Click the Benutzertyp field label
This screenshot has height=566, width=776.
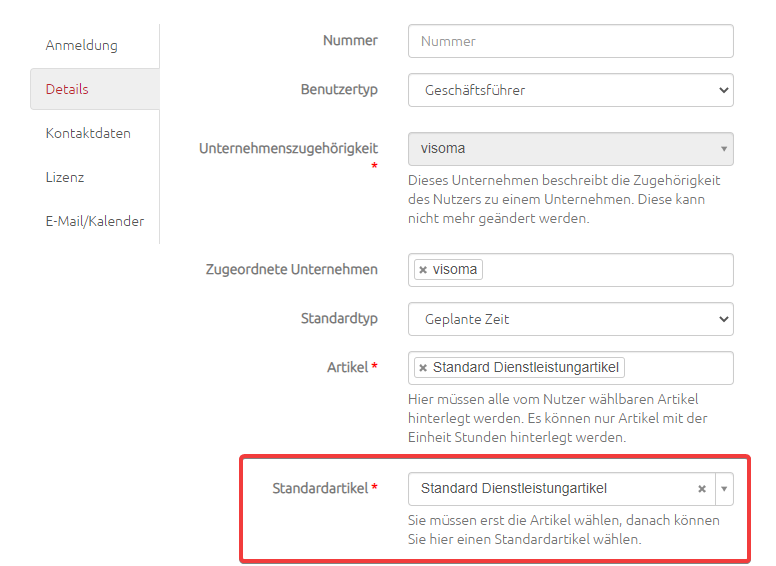tap(339, 90)
